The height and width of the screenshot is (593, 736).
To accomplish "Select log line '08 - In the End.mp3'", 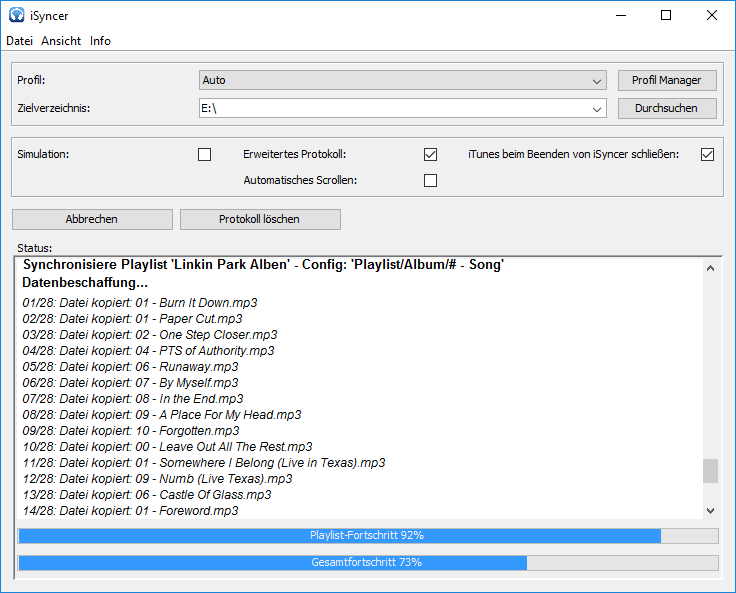I will (x=133, y=399).
